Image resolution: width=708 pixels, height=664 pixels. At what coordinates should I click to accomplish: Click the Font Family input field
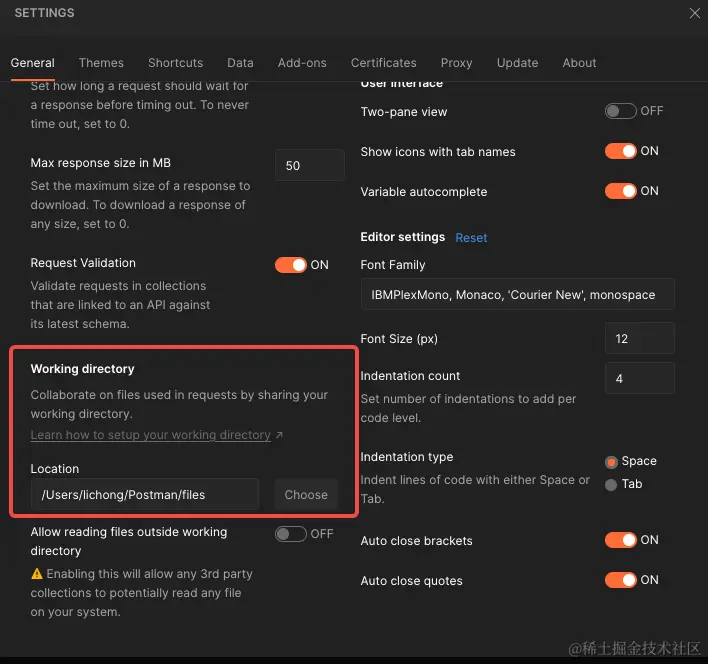517,294
